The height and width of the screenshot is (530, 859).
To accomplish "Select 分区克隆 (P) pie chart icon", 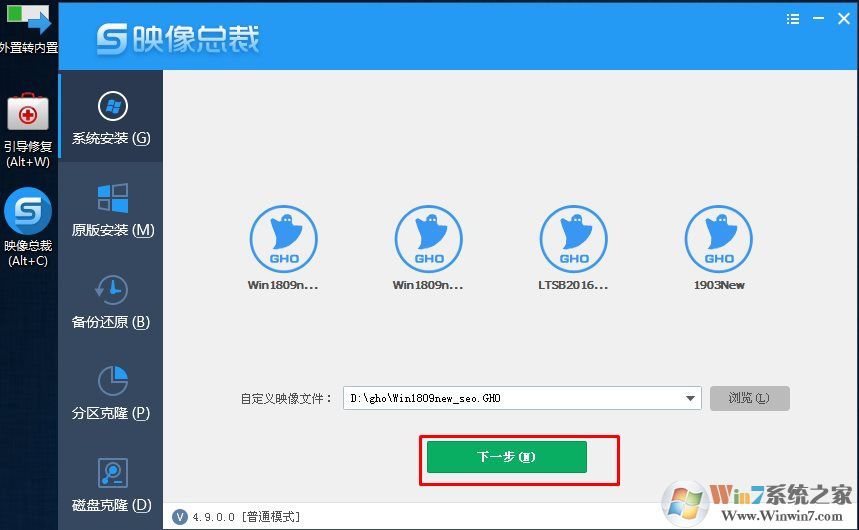I will [x=111, y=381].
